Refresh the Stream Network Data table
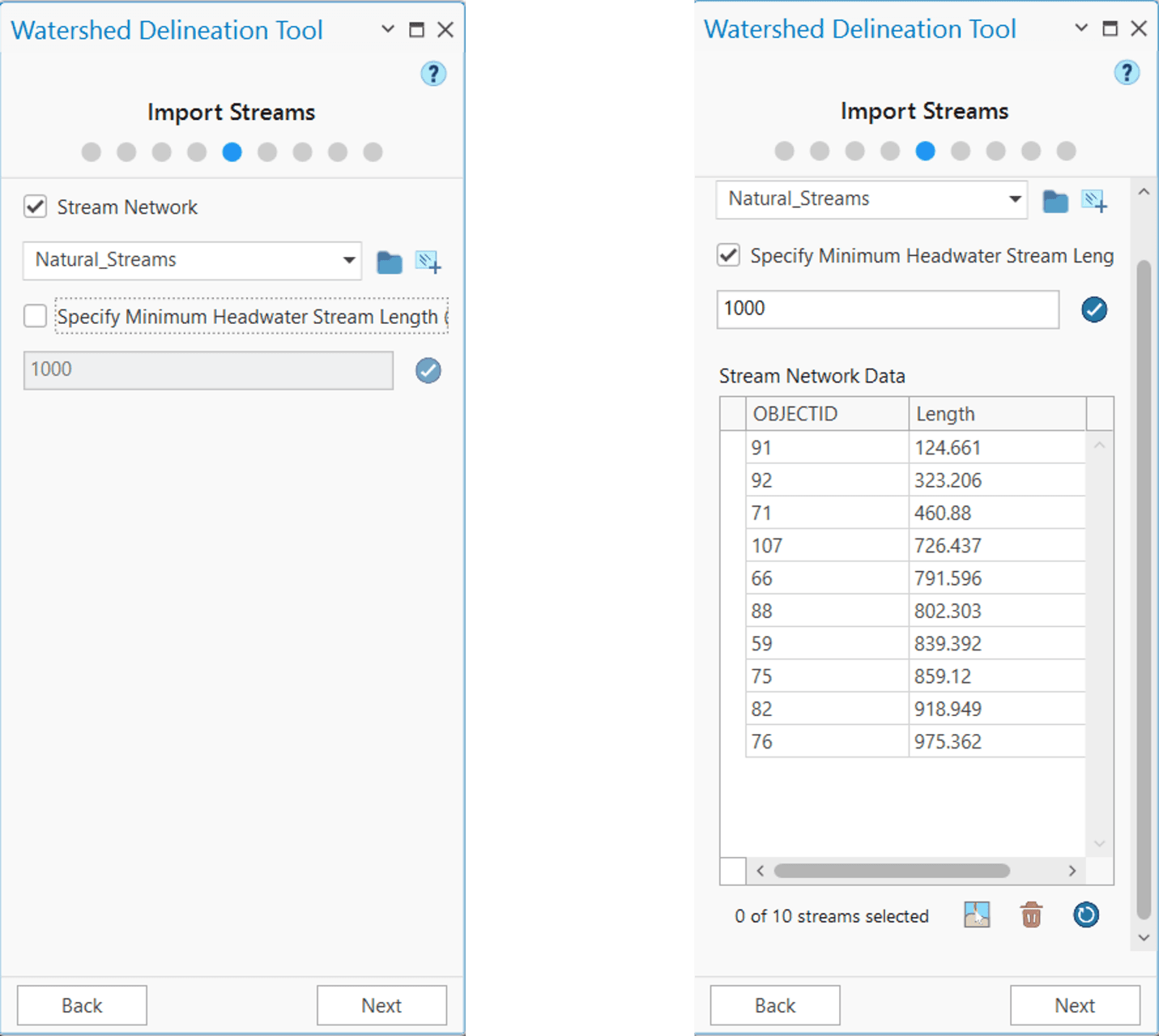This screenshot has height=1036, width=1159. (1085, 914)
